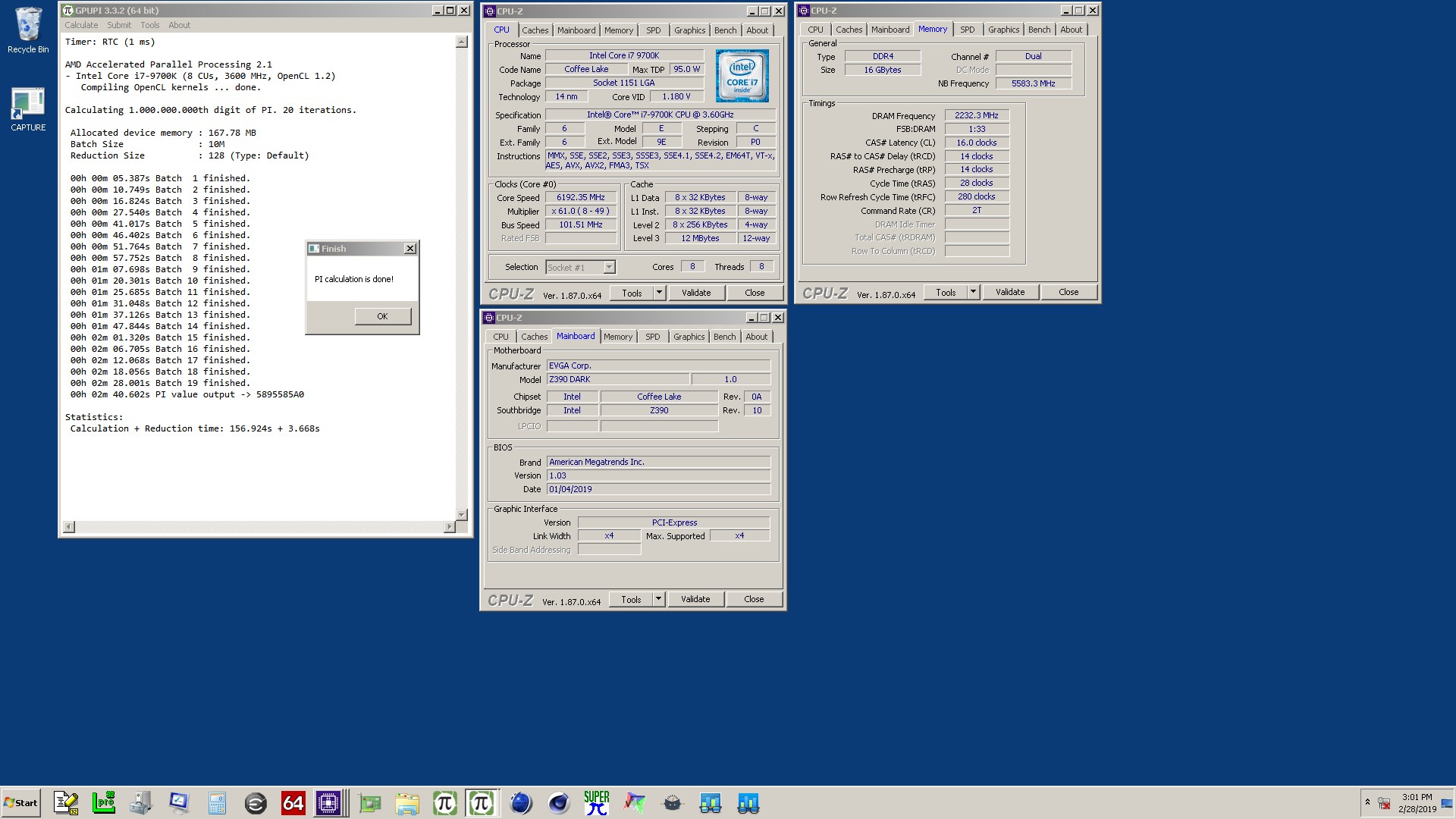Open the second Geekbench glasses taskbar icon
Image resolution: width=1456 pixels, height=819 pixels.
[748, 803]
